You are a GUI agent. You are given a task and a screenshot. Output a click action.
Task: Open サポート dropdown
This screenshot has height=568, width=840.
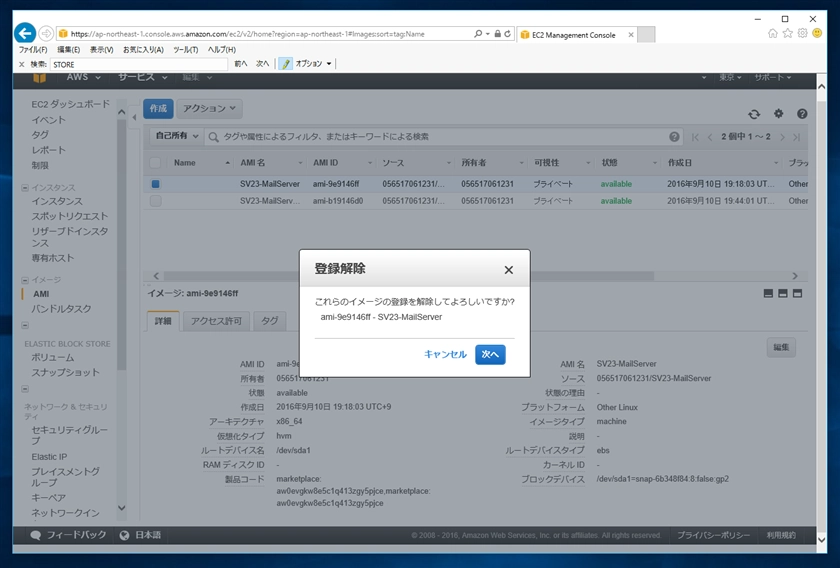pyautogui.click(x=772, y=78)
